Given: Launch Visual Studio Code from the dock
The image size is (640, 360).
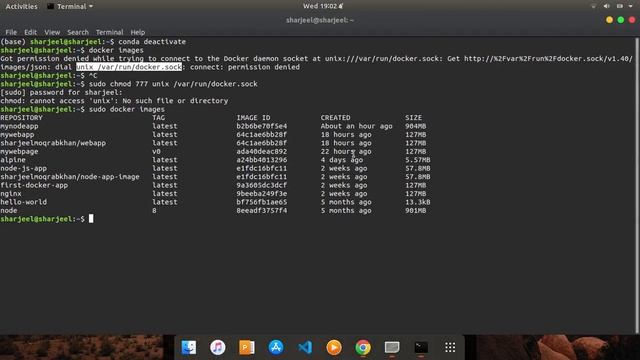Looking at the screenshot, I should point(305,347).
